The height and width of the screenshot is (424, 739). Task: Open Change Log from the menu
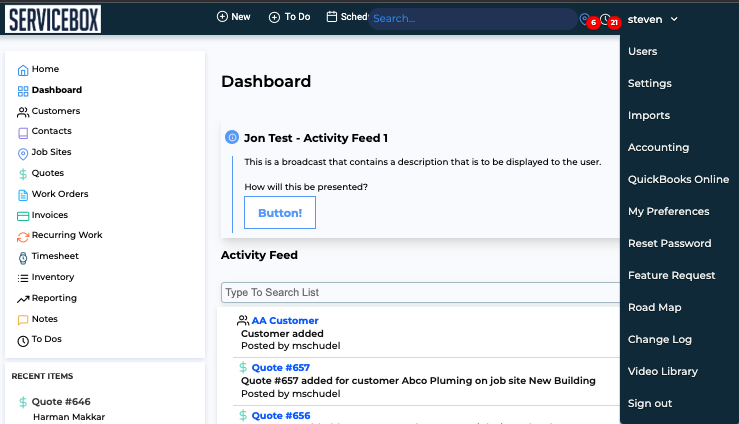click(x=659, y=340)
